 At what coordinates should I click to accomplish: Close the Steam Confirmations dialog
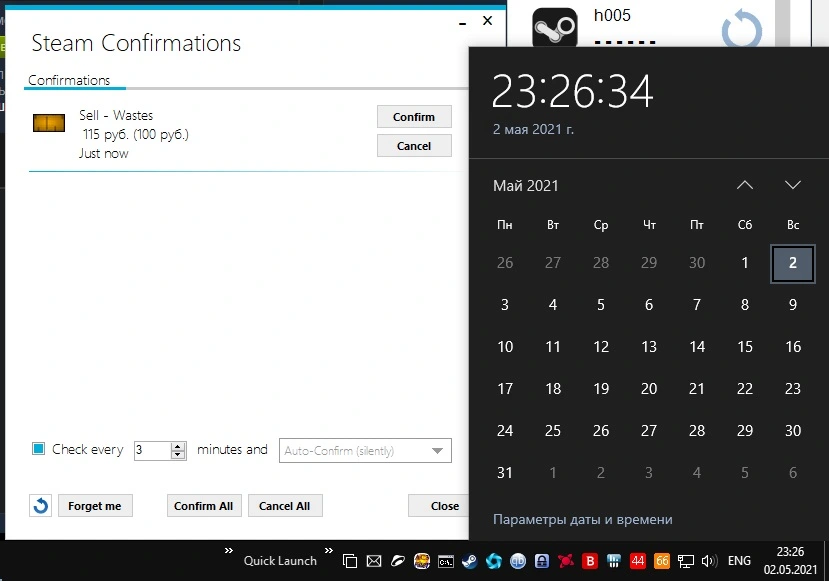pos(438,506)
